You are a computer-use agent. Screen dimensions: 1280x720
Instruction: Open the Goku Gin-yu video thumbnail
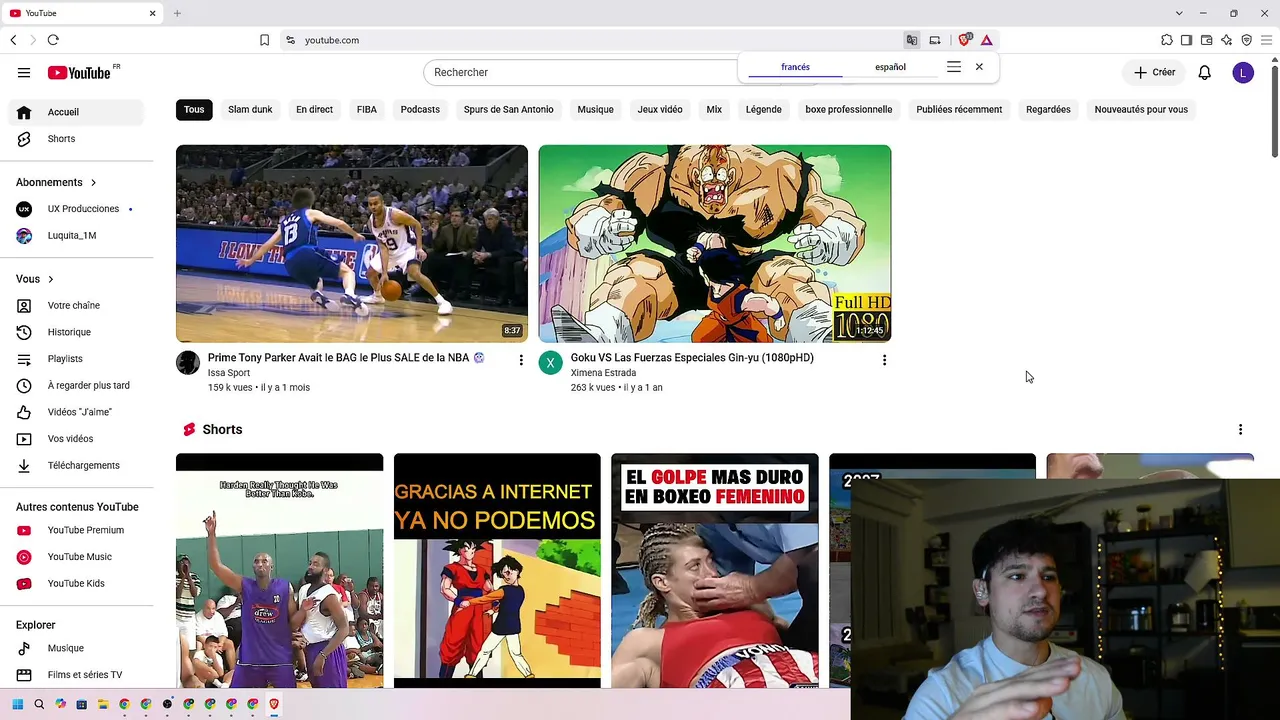(x=715, y=244)
